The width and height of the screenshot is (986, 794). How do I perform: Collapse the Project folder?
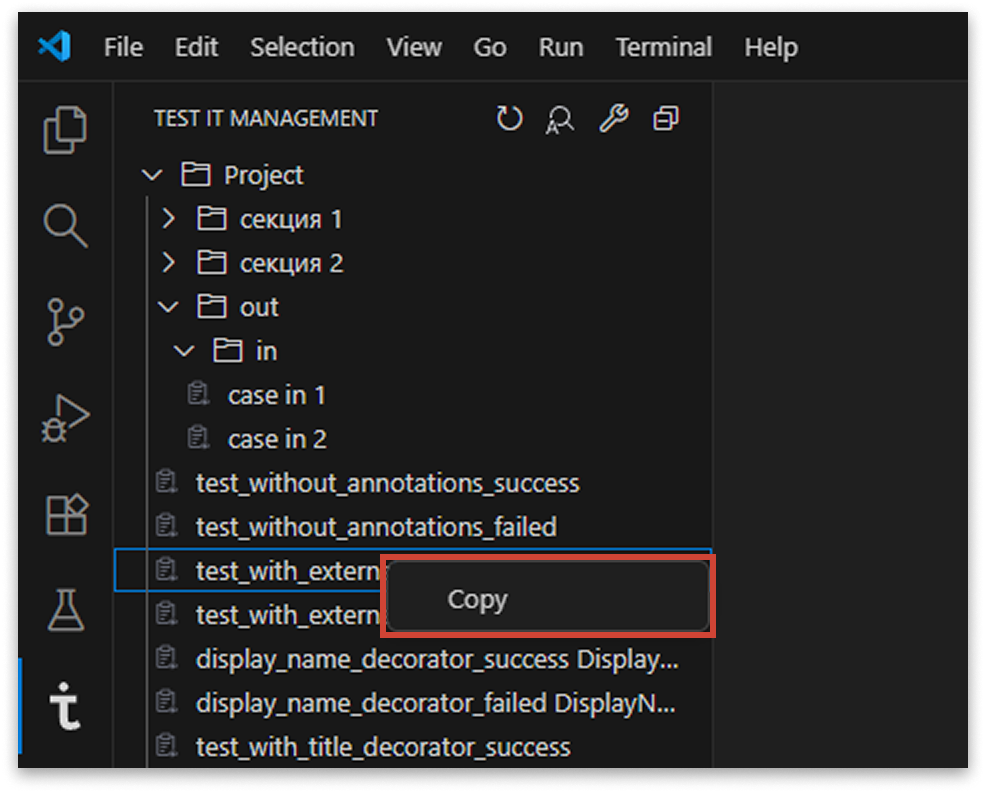(x=152, y=176)
